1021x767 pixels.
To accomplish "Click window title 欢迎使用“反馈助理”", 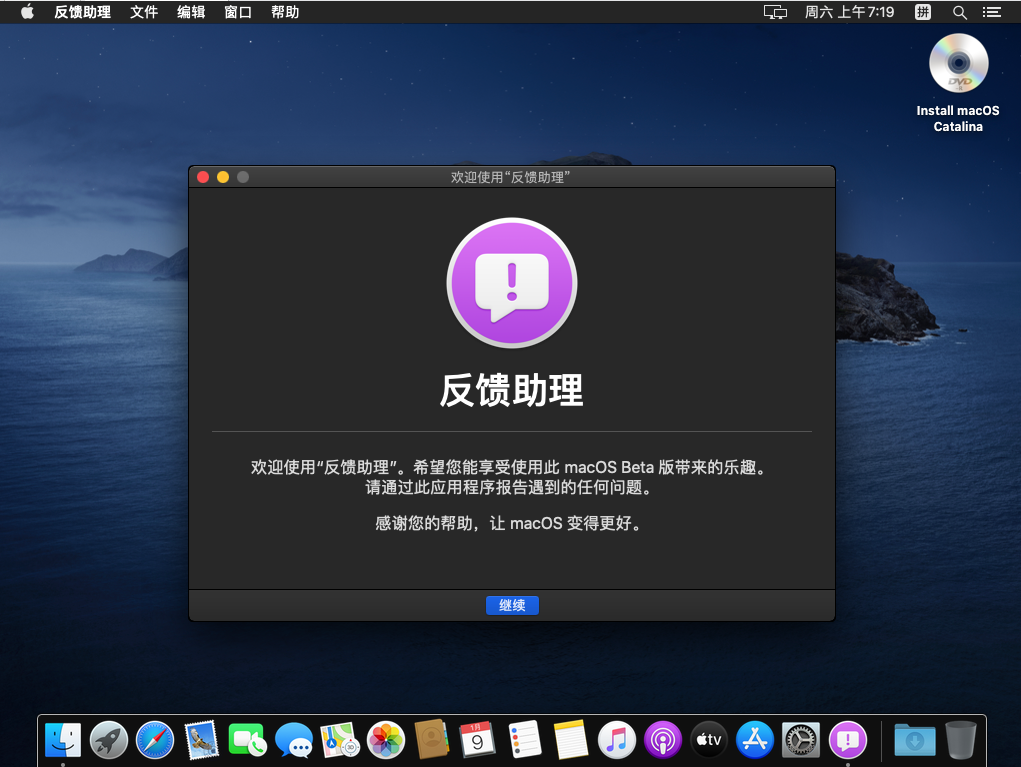I will pyautogui.click(x=510, y=177).
